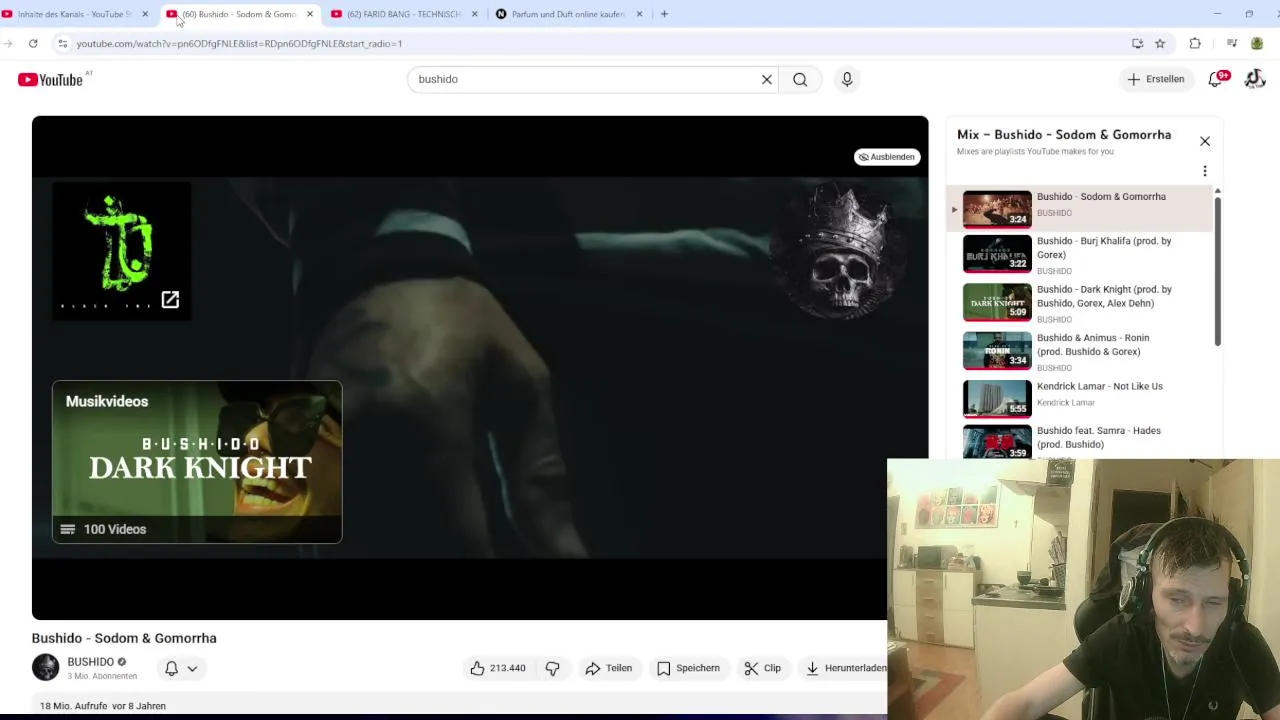Play Bushido & Animus - Ronin from the mix

click(x=1080, y=352)
